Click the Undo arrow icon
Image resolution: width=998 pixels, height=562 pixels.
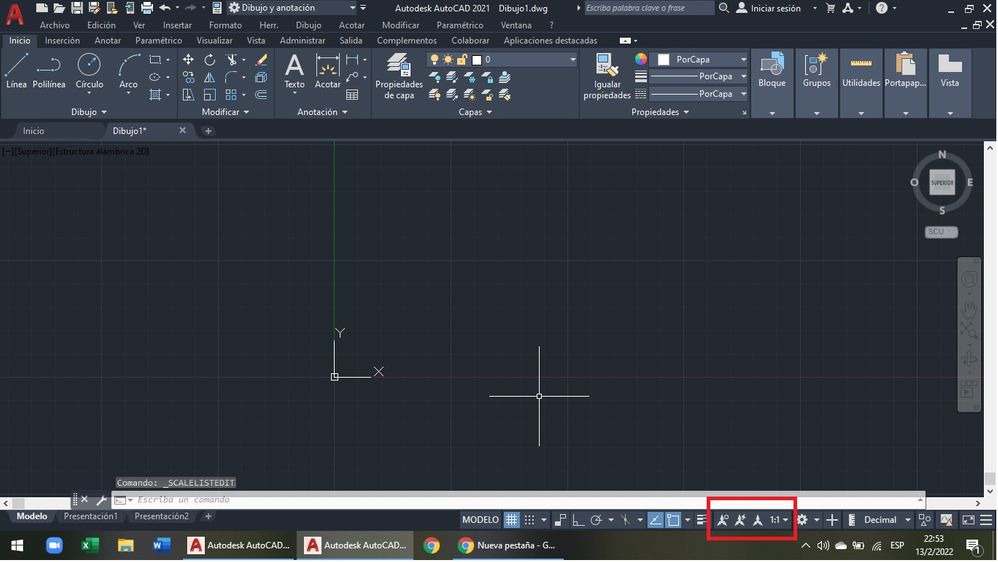[x=165, y=8]
